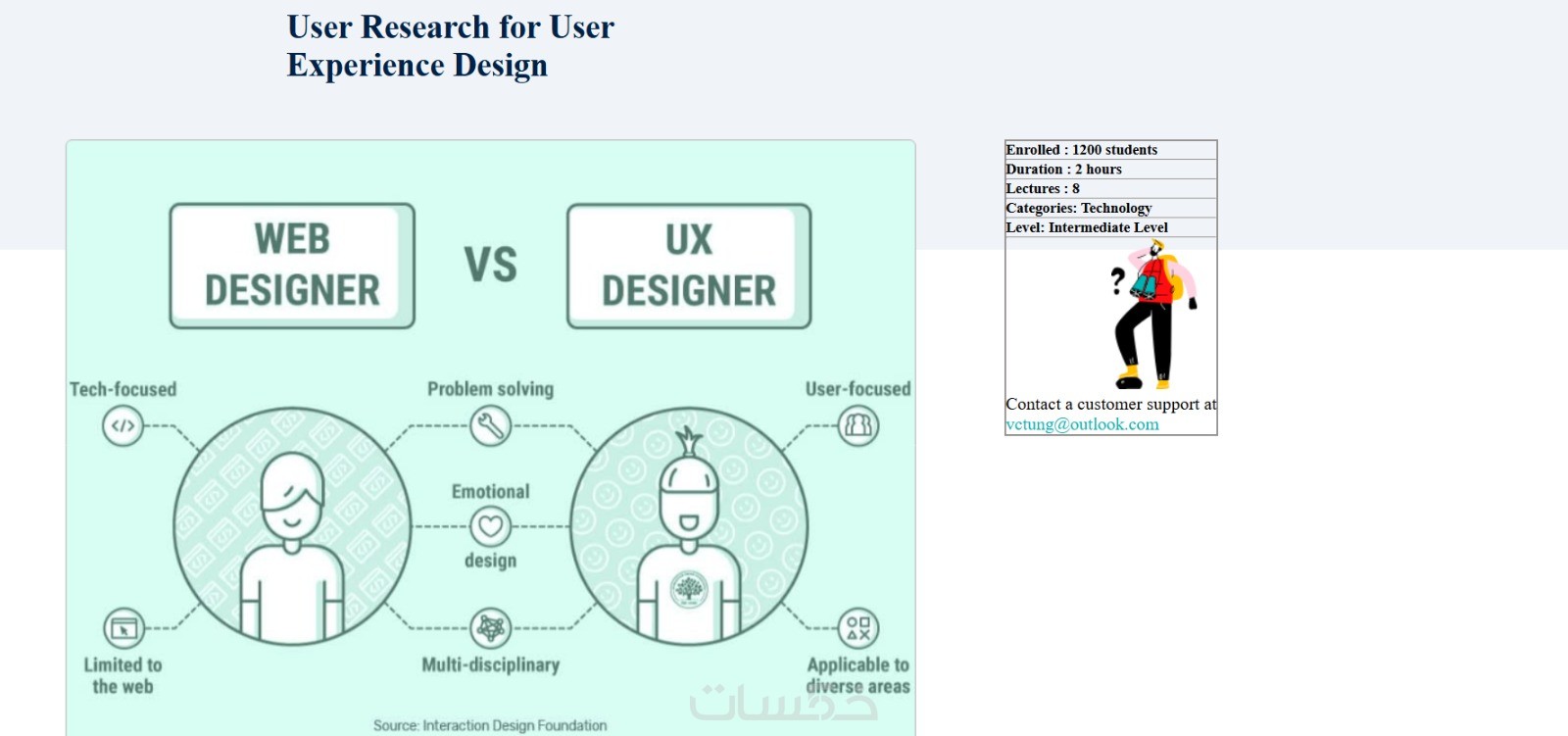Click the Duration 2 hours row
The height and width of the screenshot is (736, 1568).
tap(1111, 170)
